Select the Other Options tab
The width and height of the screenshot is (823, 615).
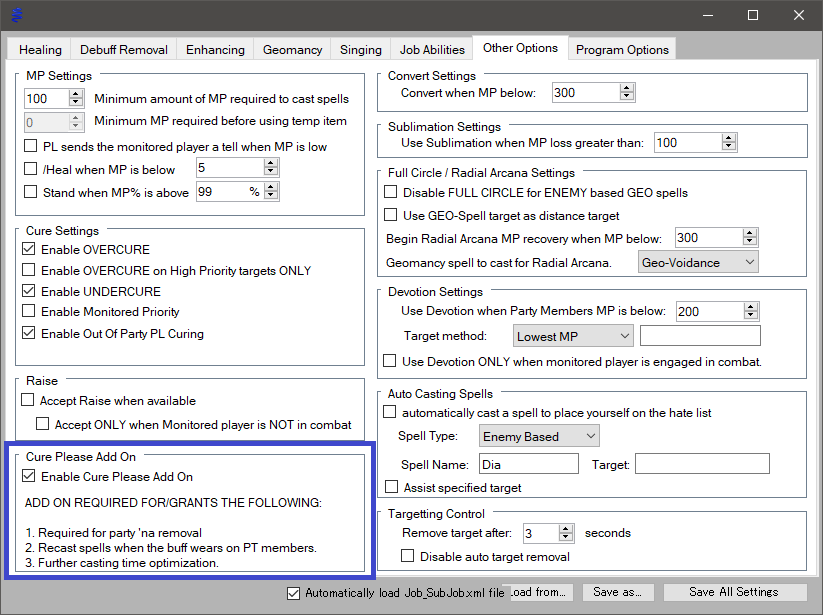520,48
